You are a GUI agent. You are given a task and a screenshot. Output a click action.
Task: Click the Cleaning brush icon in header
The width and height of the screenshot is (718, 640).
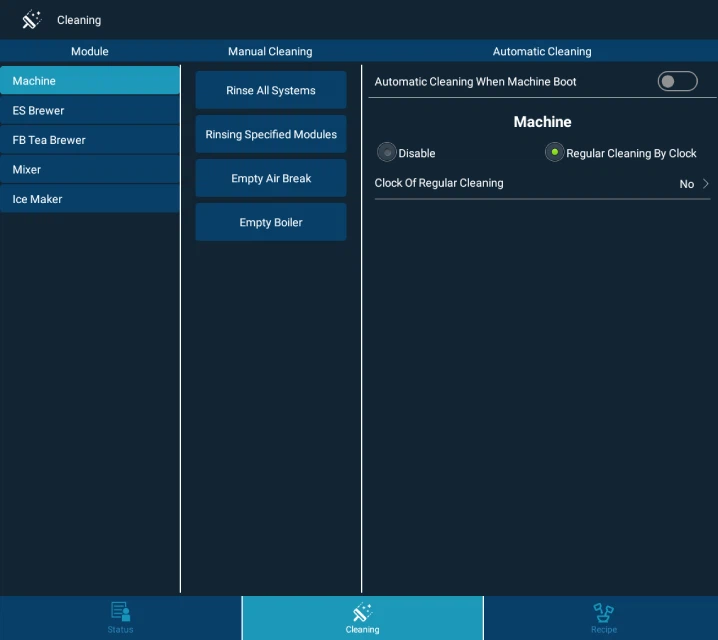(31, 20)
